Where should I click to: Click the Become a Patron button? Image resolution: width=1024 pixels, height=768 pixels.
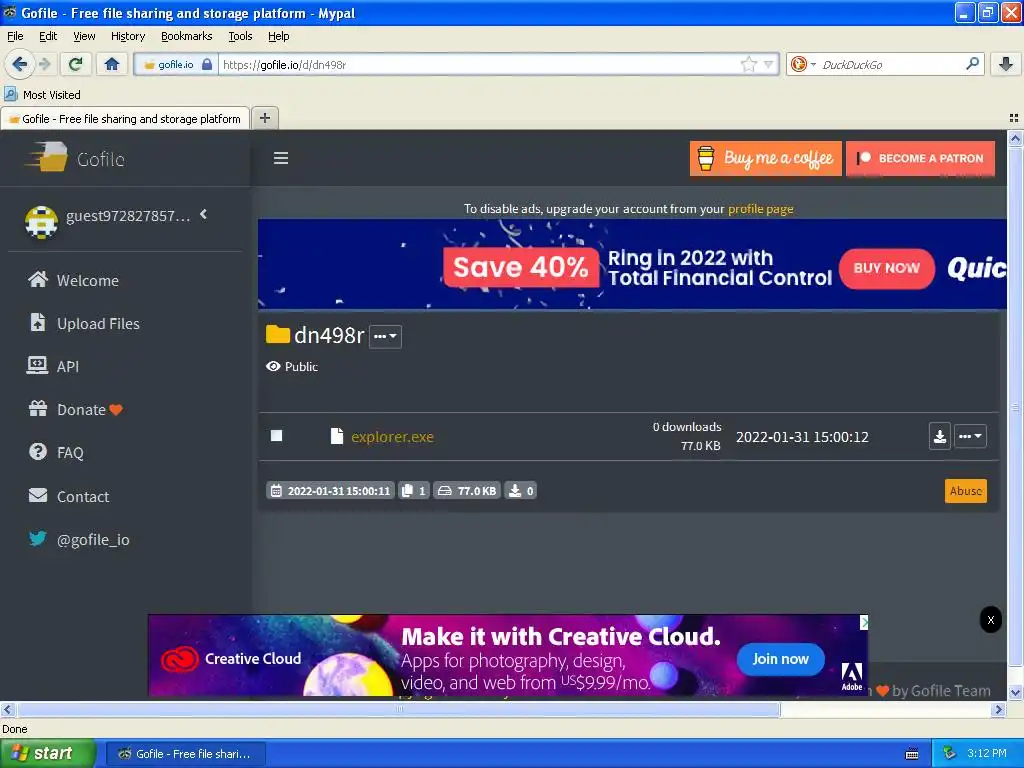click(x=920, y=158)
